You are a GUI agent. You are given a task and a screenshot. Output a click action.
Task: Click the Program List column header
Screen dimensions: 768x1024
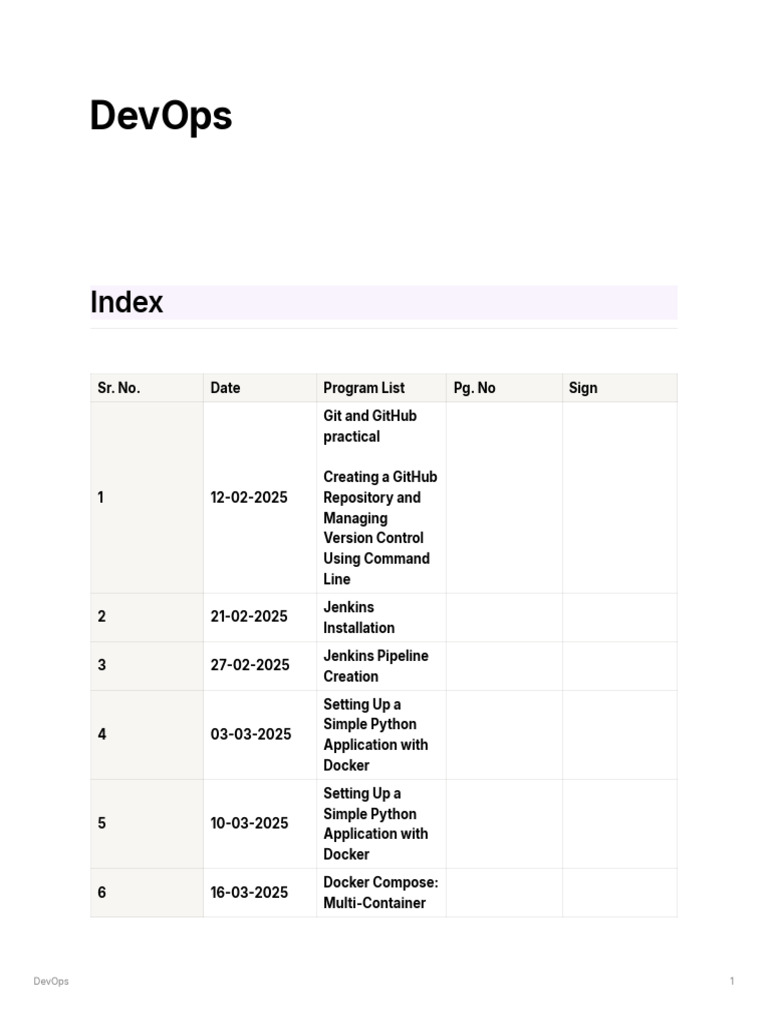pyautogui.click(x=364, y=388)
